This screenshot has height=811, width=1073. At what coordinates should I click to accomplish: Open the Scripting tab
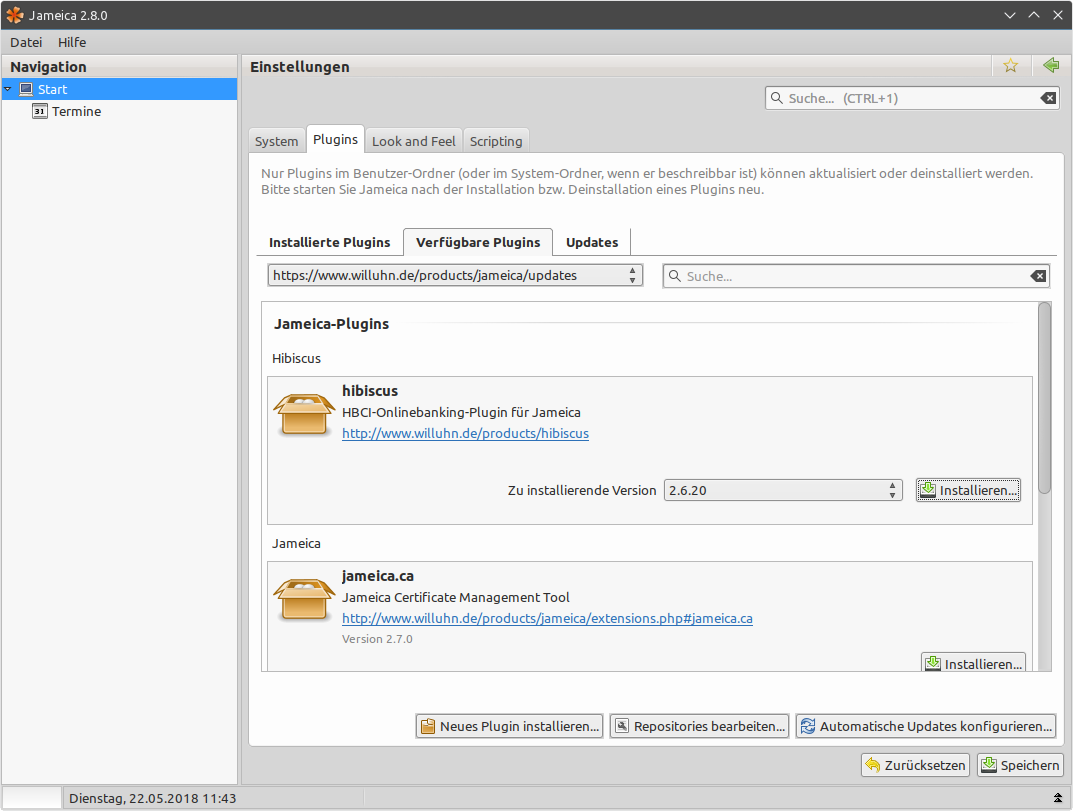tap(496, 141)
